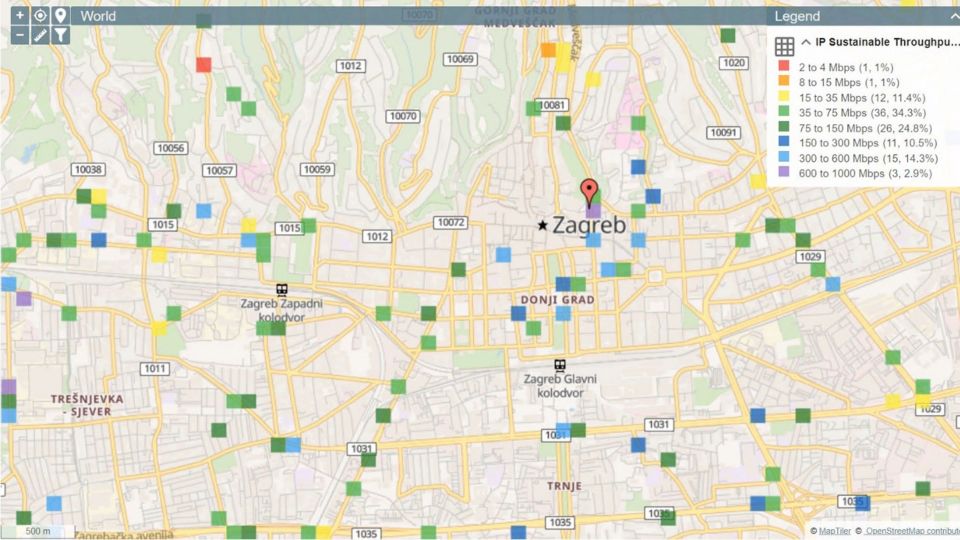Click the 500 m scale bar
This screenshot has width=960, height=540.
coord(38,531)
